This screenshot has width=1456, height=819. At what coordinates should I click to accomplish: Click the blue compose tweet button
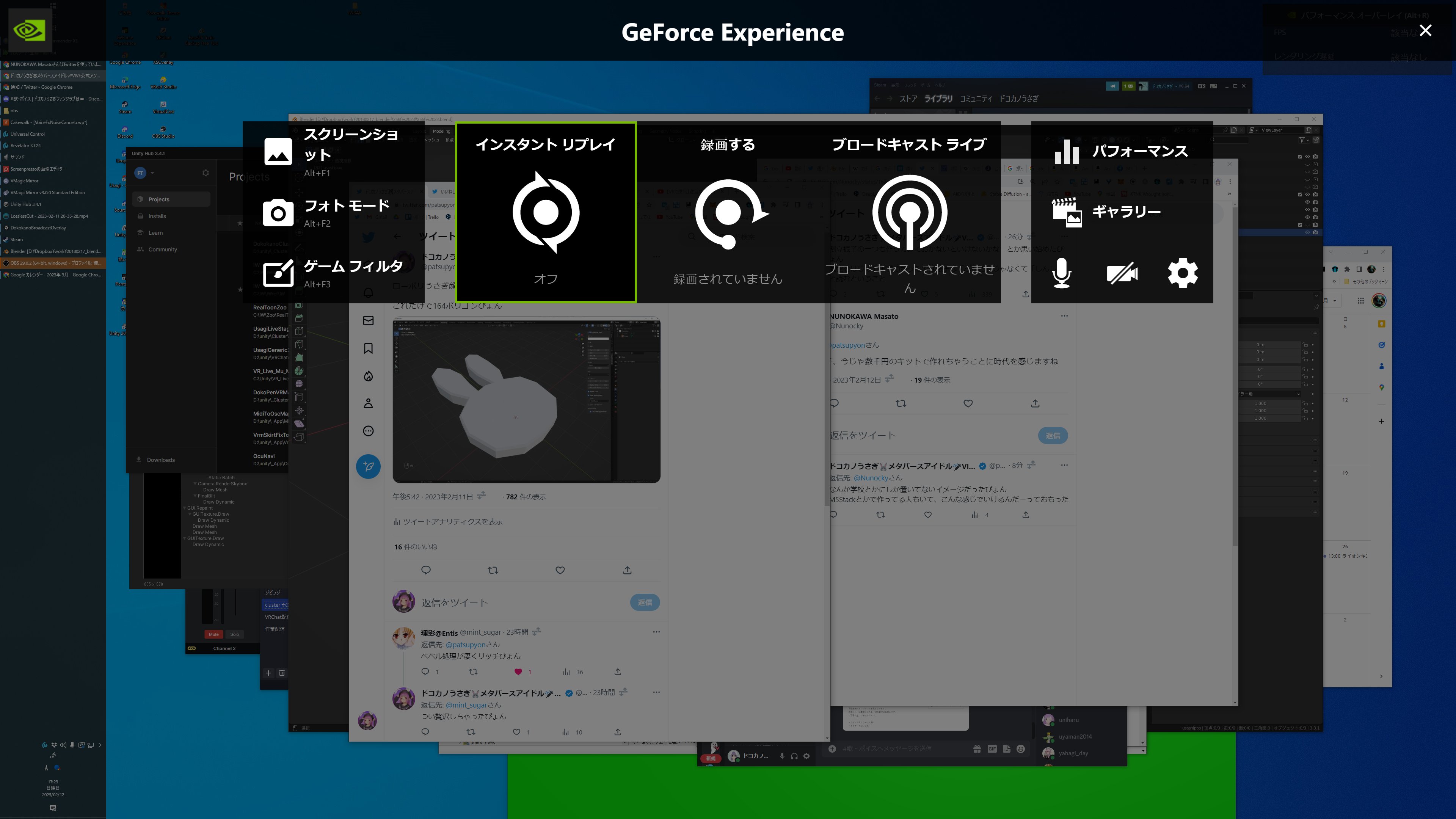click(x=368, y=466)
